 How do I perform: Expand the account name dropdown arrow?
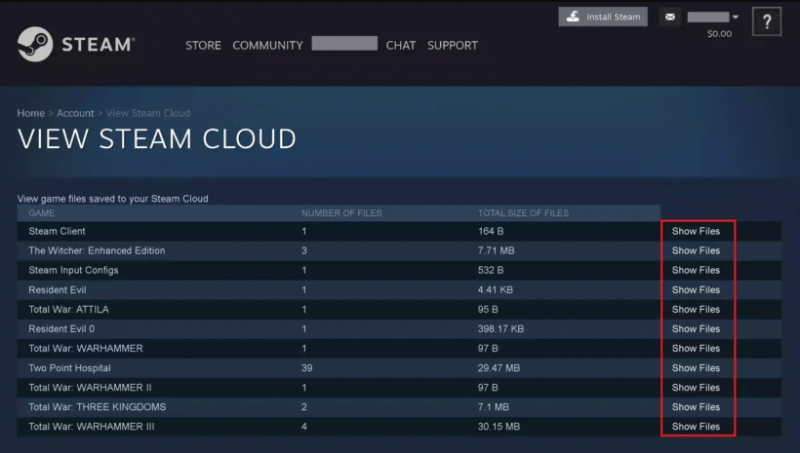[x=735, y=17]
